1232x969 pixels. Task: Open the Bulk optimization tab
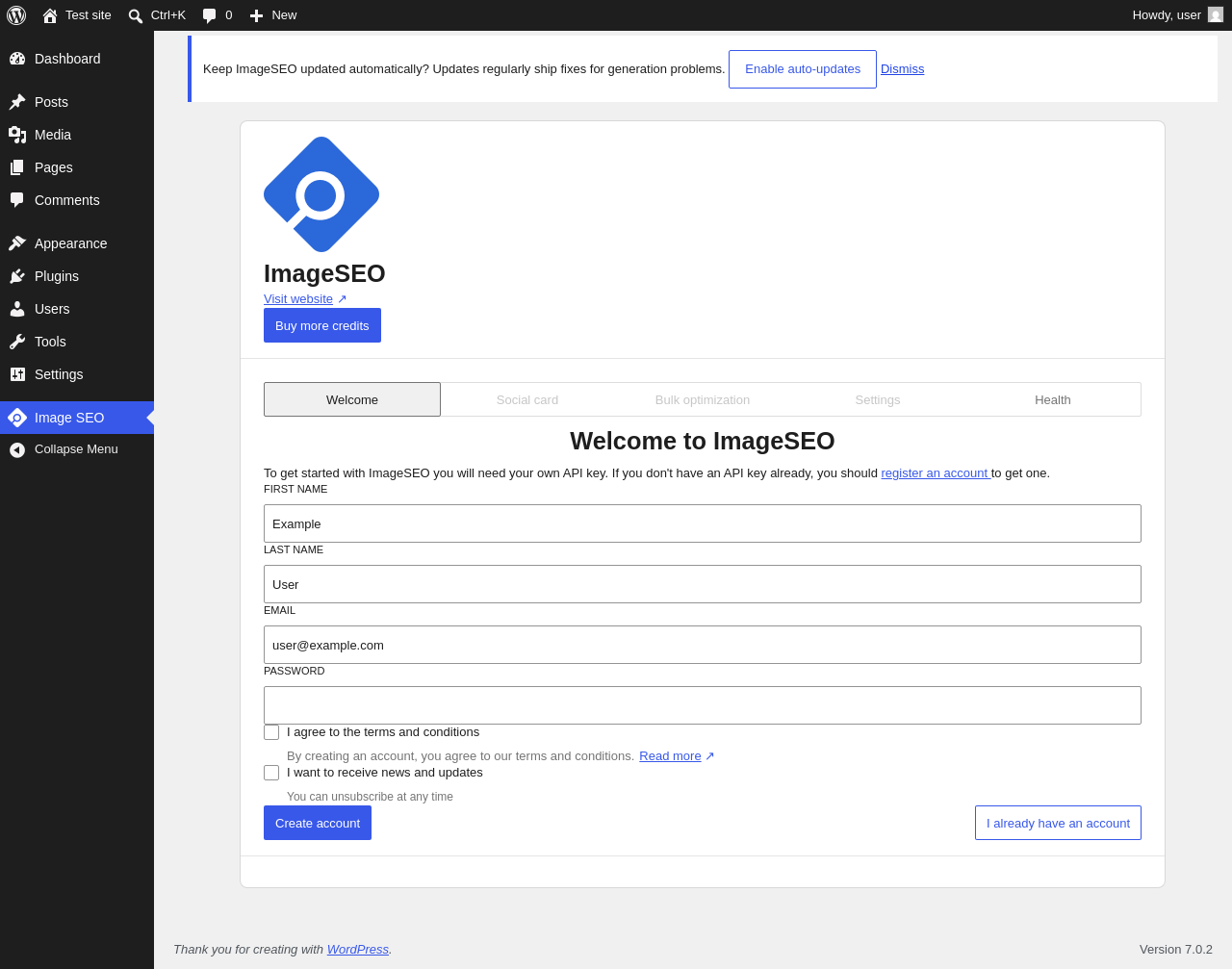[x=703, y=399]
